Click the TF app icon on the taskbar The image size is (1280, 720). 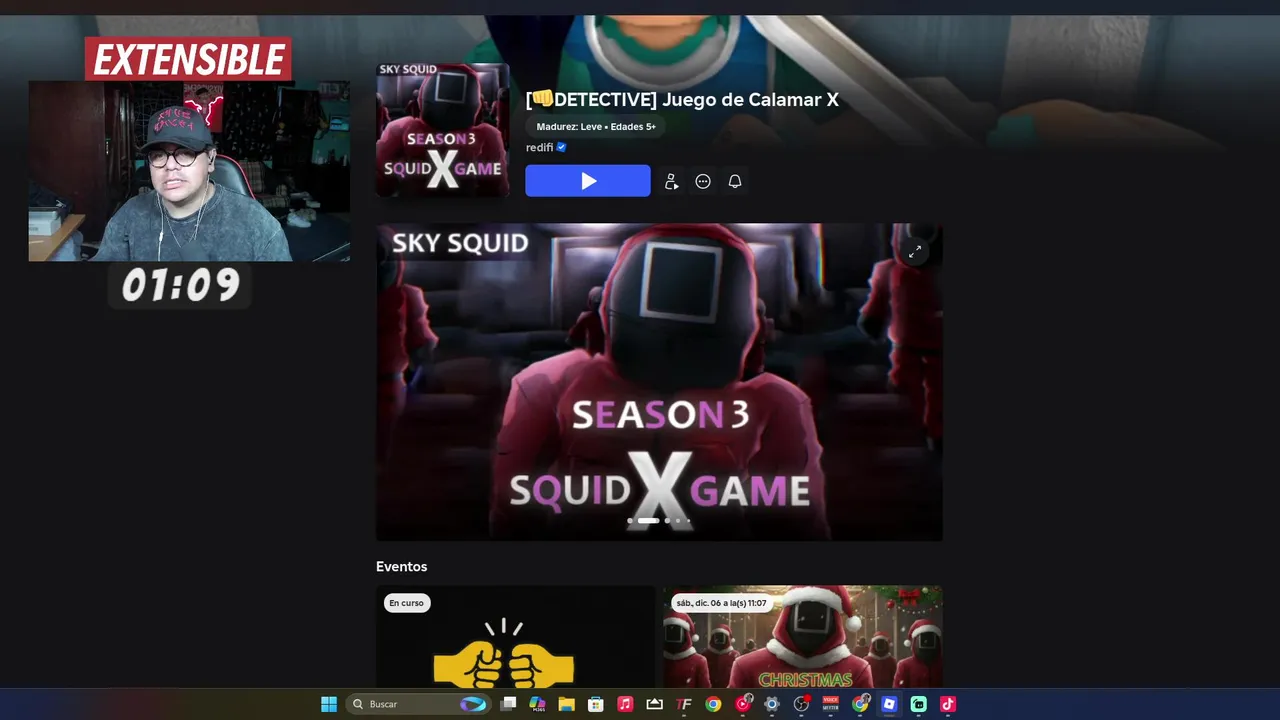point(684,704)
